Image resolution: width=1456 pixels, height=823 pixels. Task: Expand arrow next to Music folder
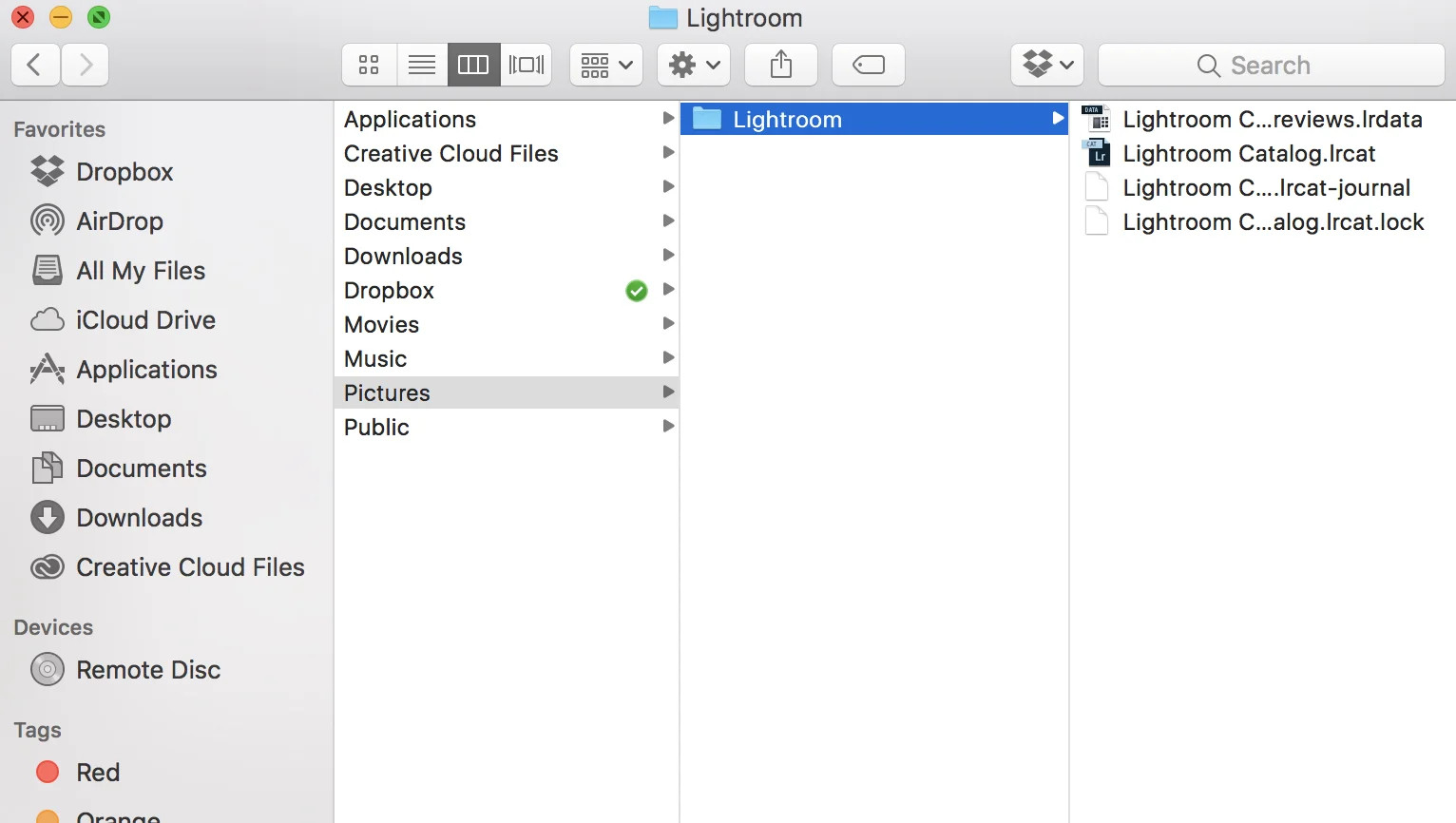pyautogui.click(x=668, y=357)
